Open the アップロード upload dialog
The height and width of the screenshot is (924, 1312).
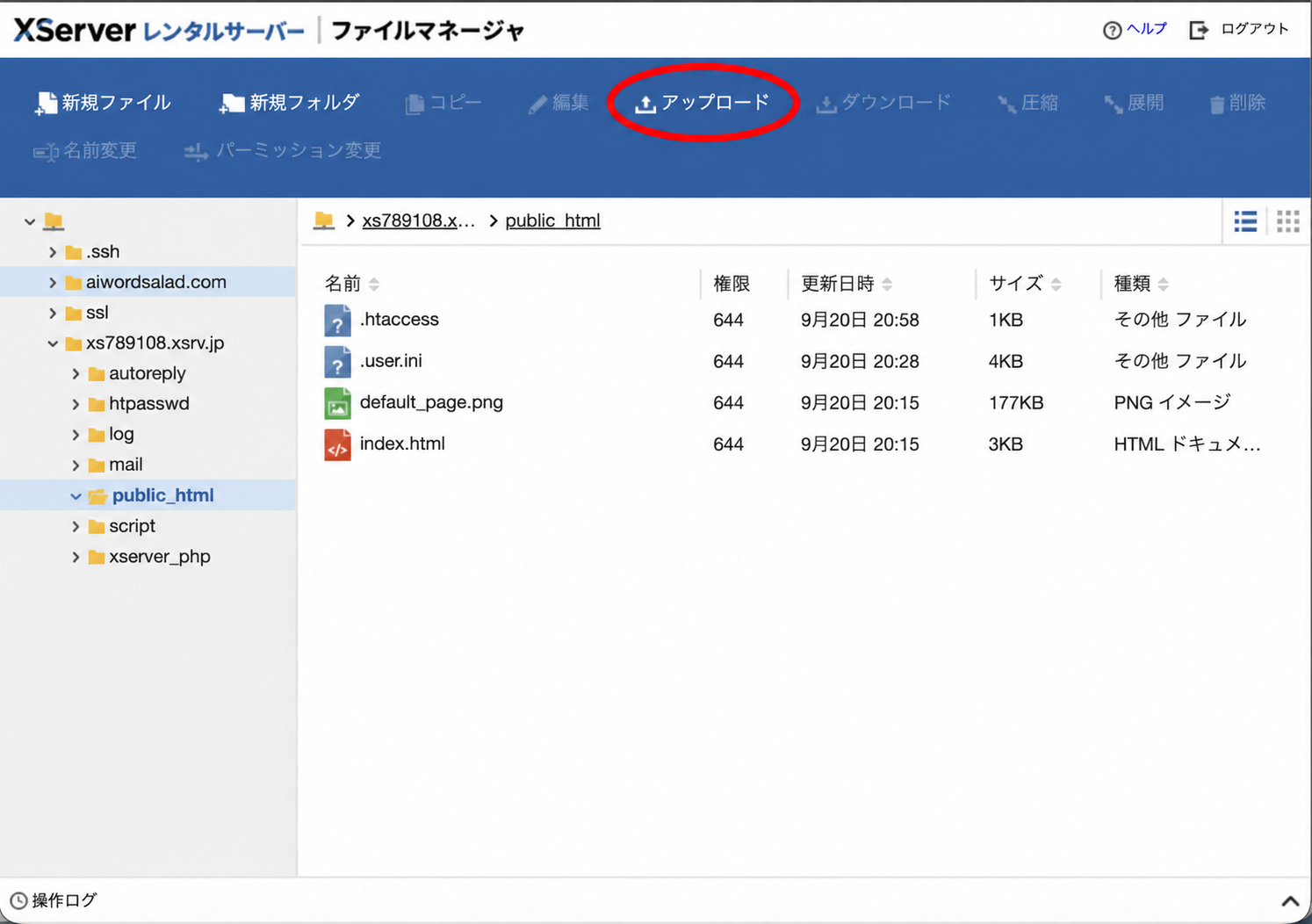click(x=703, y=103)
